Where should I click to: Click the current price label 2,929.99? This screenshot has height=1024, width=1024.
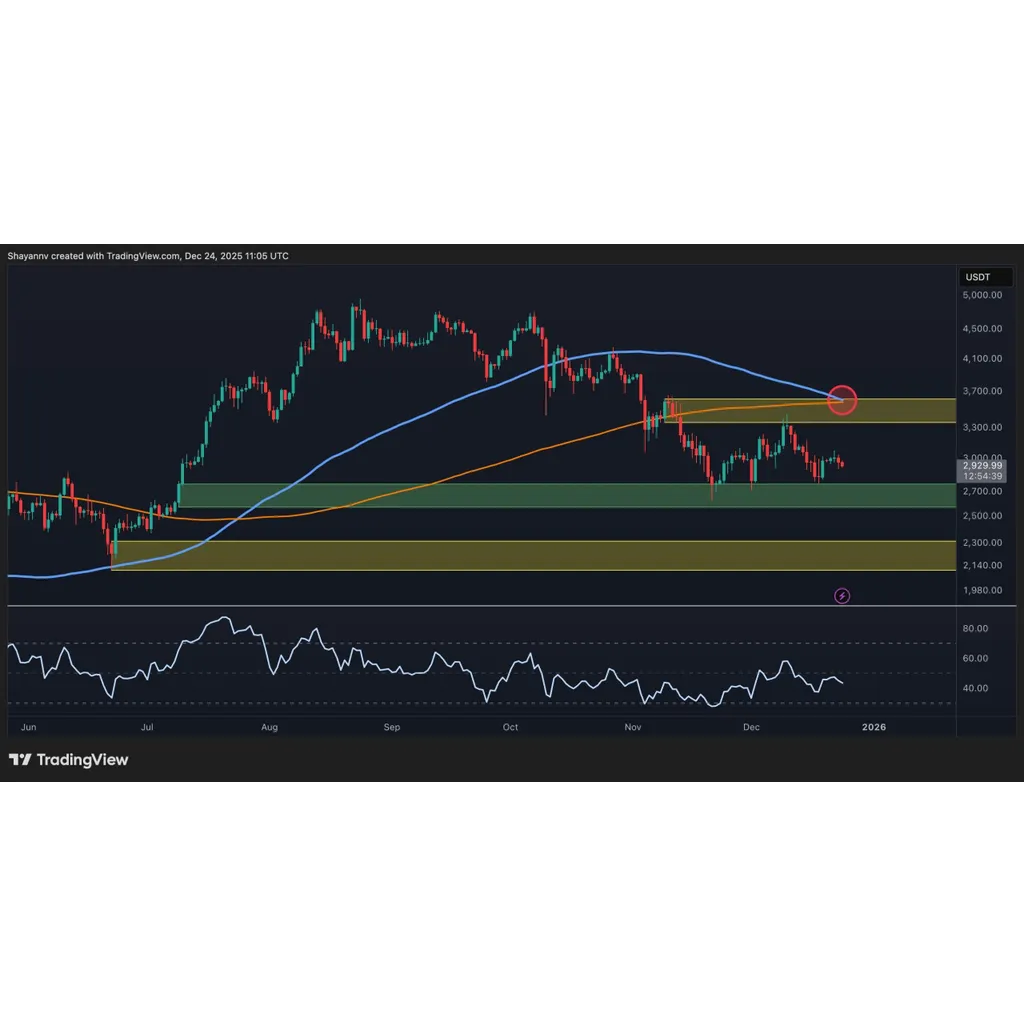pyautogui.click(x=982, y=466)
